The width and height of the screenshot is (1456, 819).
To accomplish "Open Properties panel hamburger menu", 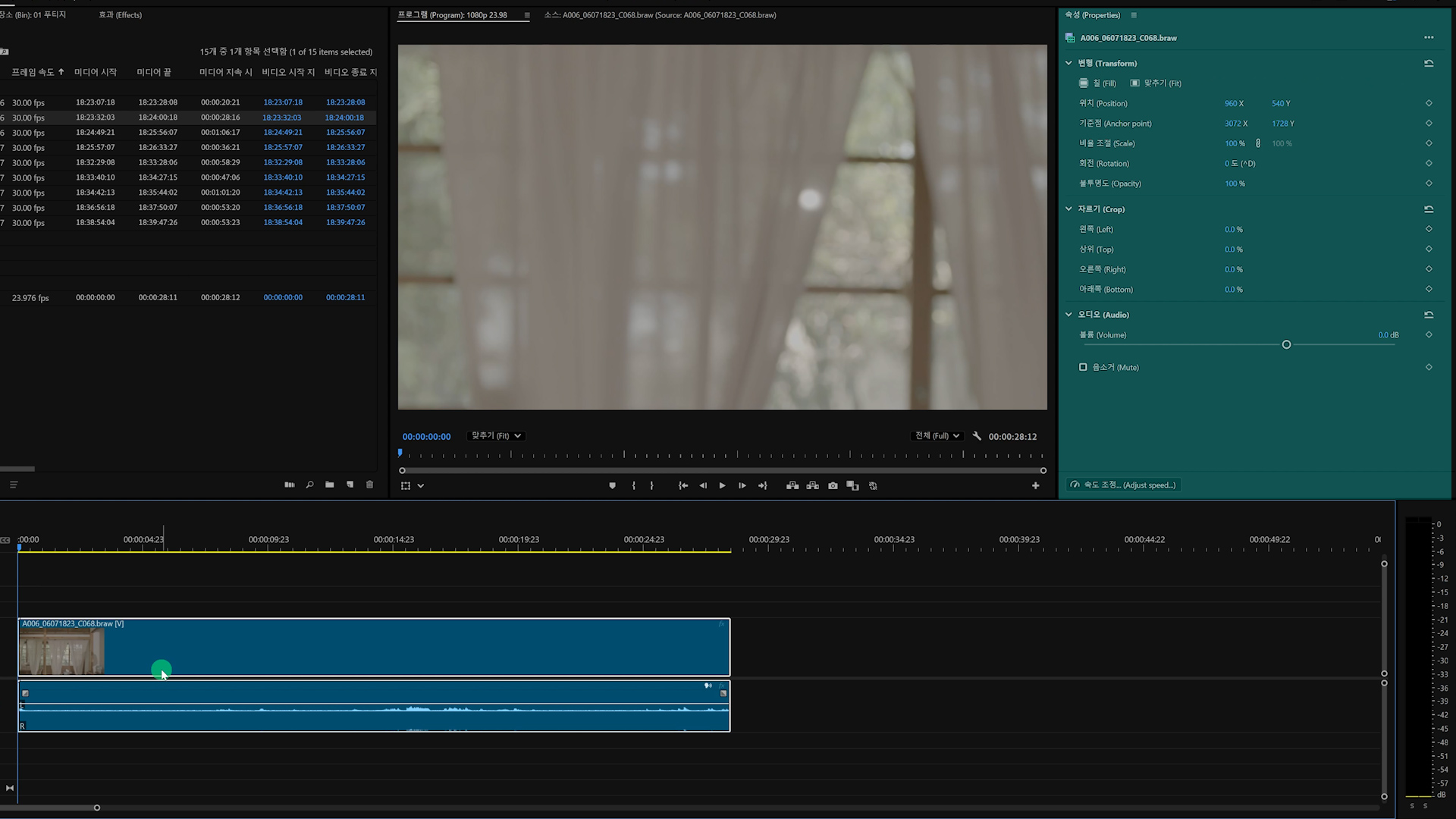I will pos(1134,15).
